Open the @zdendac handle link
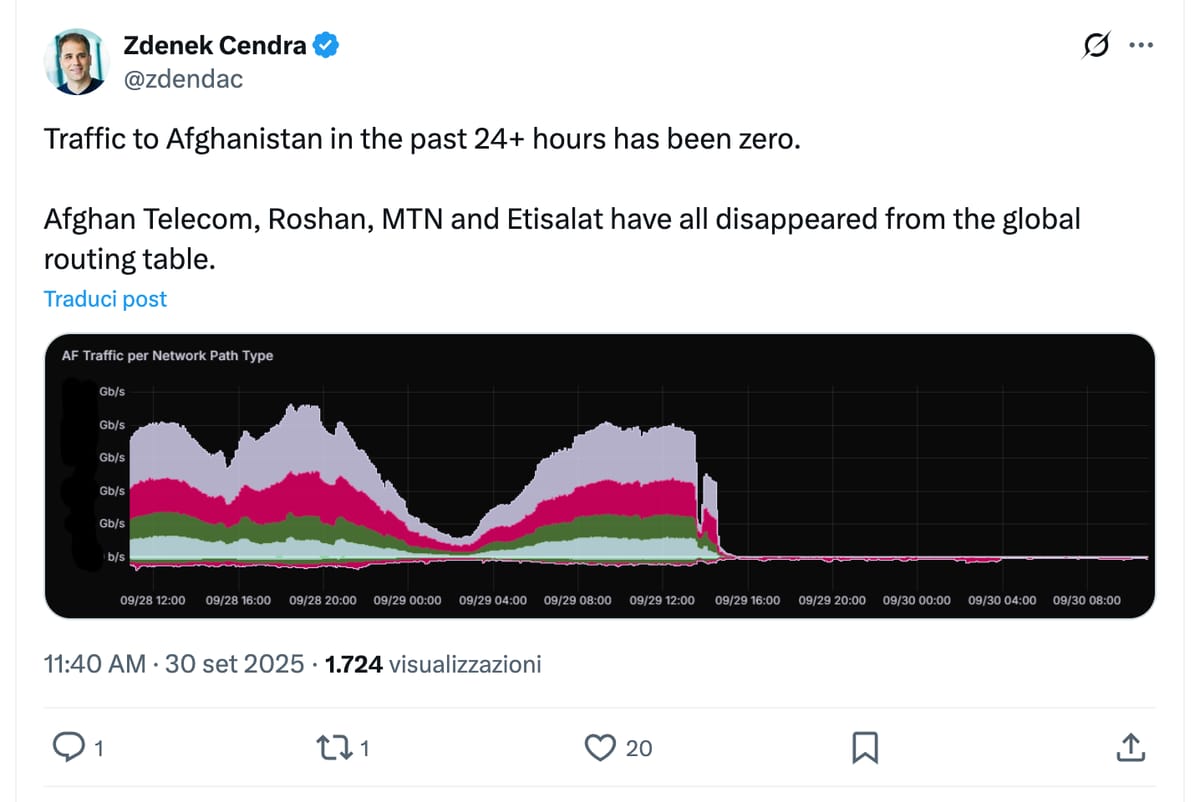The height and width of the screenshot is (802, 1200). click(182, 78)
